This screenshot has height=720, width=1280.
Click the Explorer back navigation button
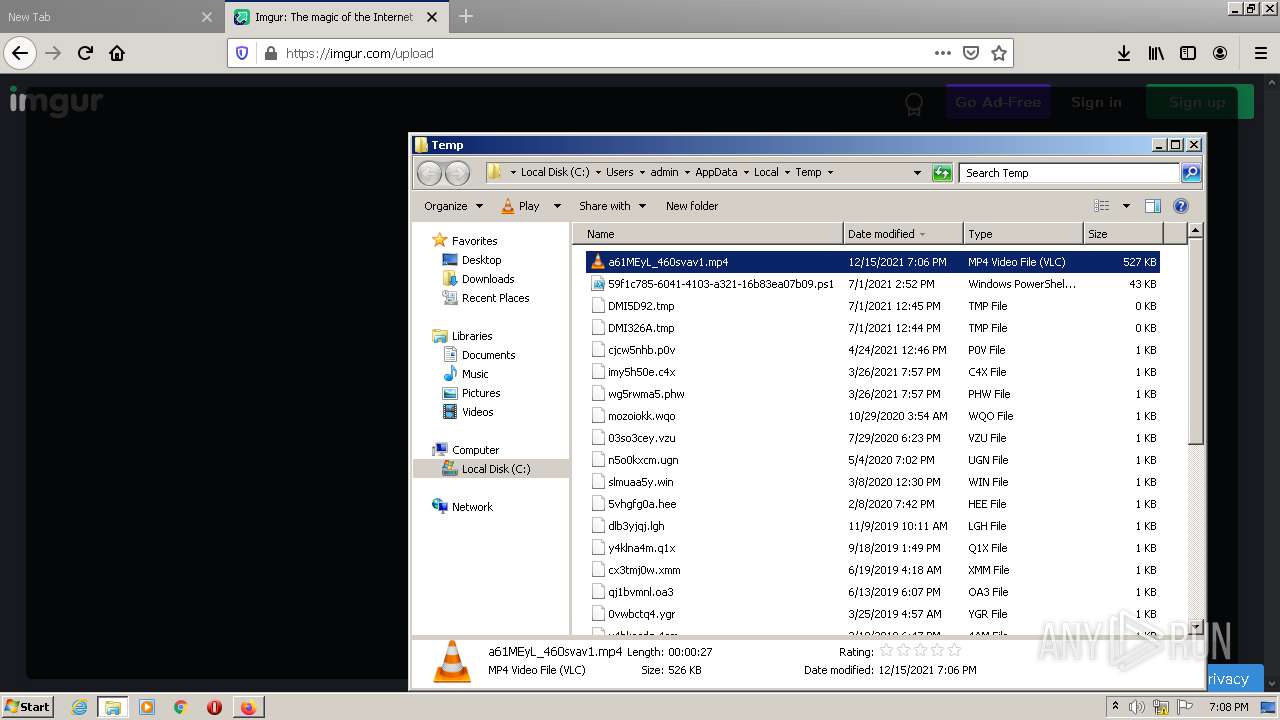[x=429, y=173]
